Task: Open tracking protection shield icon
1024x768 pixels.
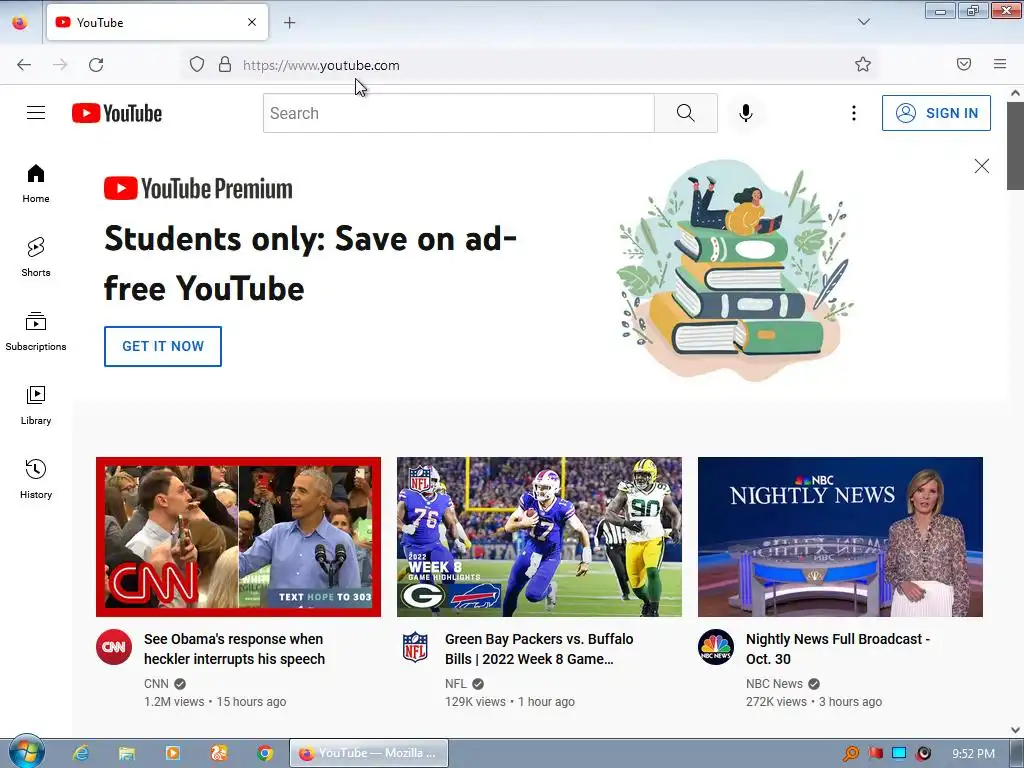Action: coord(197,65)
